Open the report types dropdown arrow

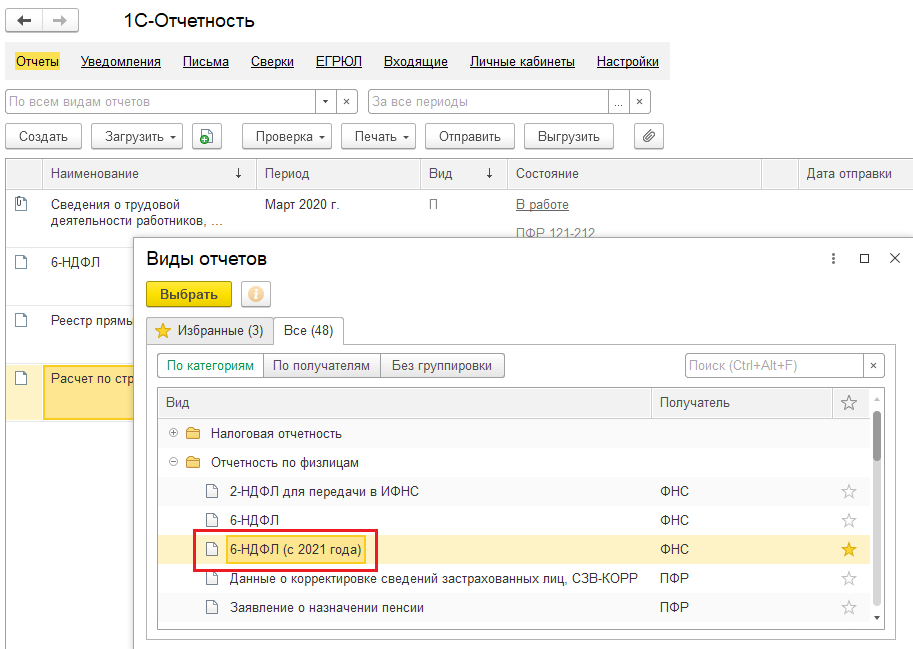point(325,101)
